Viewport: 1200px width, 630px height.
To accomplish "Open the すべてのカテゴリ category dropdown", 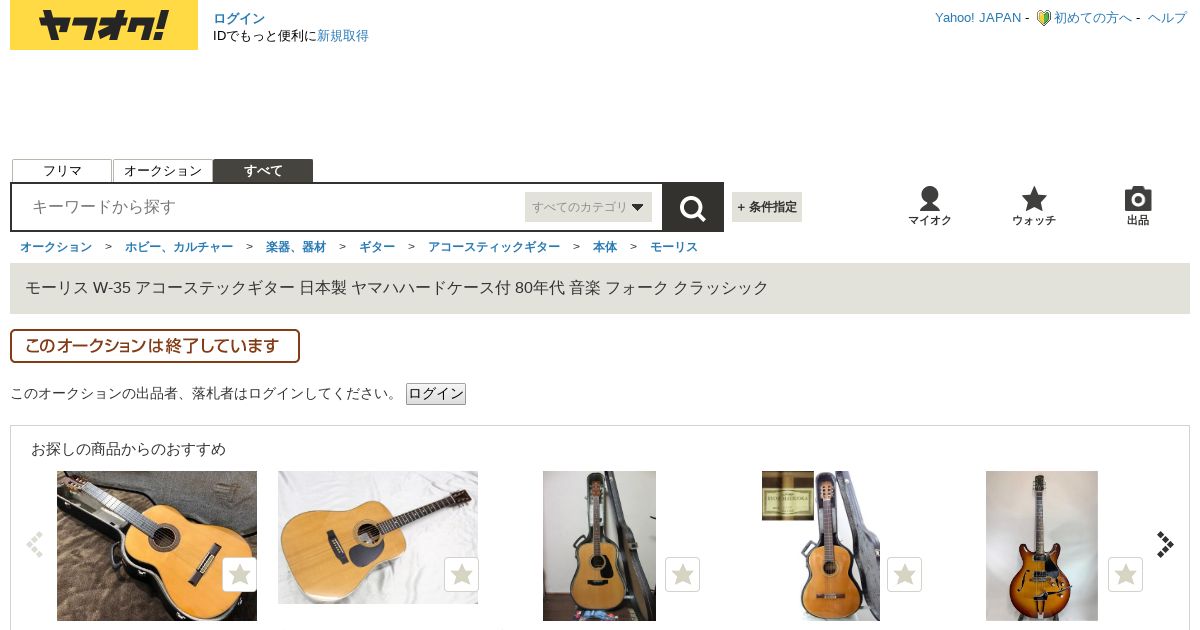I will pyautogui.click(x=588, y=207).
